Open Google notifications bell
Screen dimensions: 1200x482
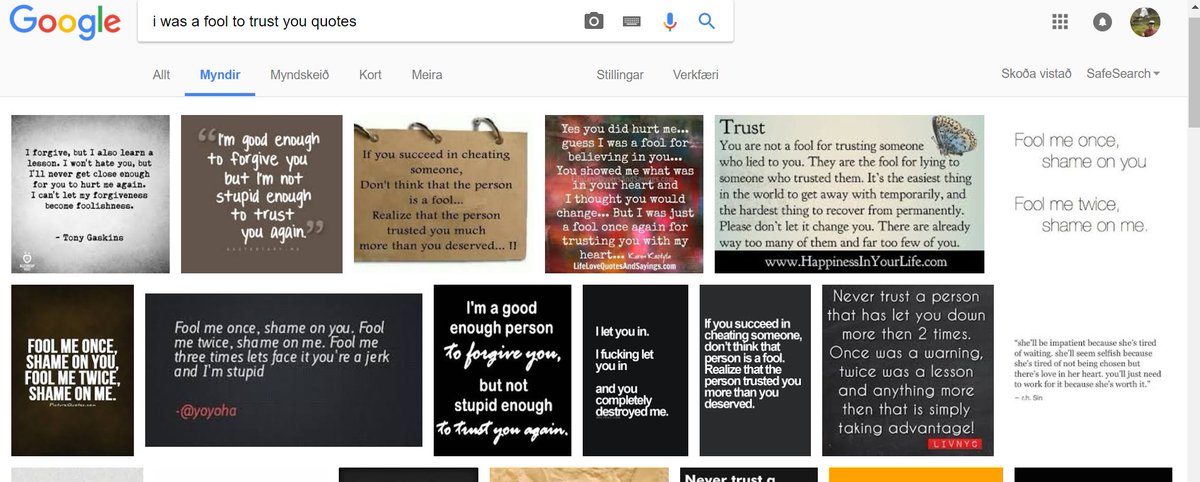click(x=1103, y=22)
